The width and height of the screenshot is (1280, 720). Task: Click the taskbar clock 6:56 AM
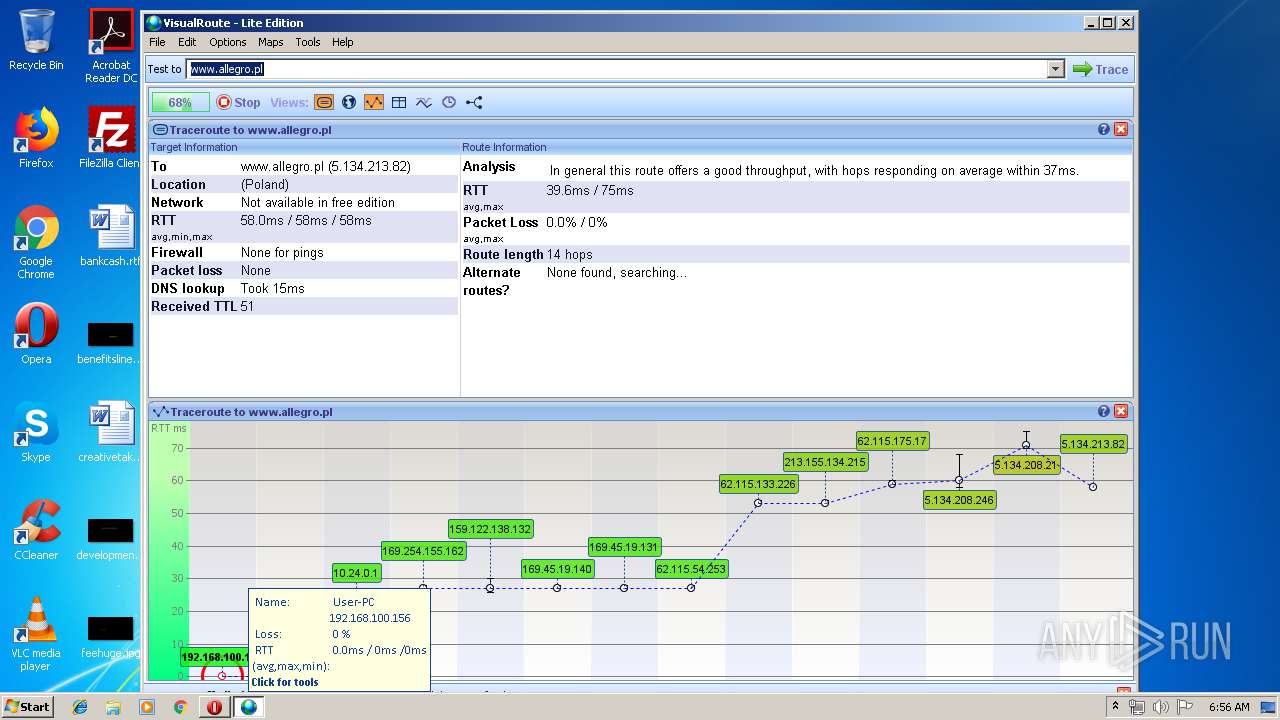[x=1229, y=707]
